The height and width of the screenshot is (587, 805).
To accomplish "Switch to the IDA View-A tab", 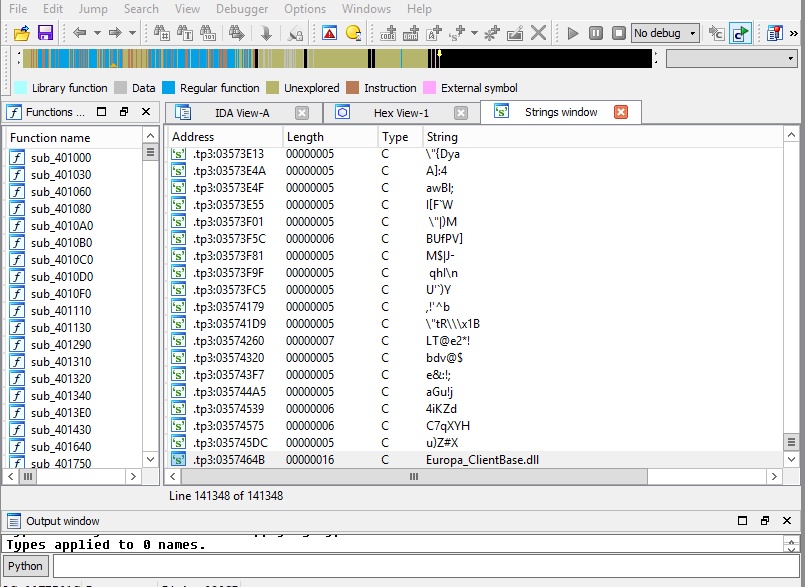I will click(242, 113).
